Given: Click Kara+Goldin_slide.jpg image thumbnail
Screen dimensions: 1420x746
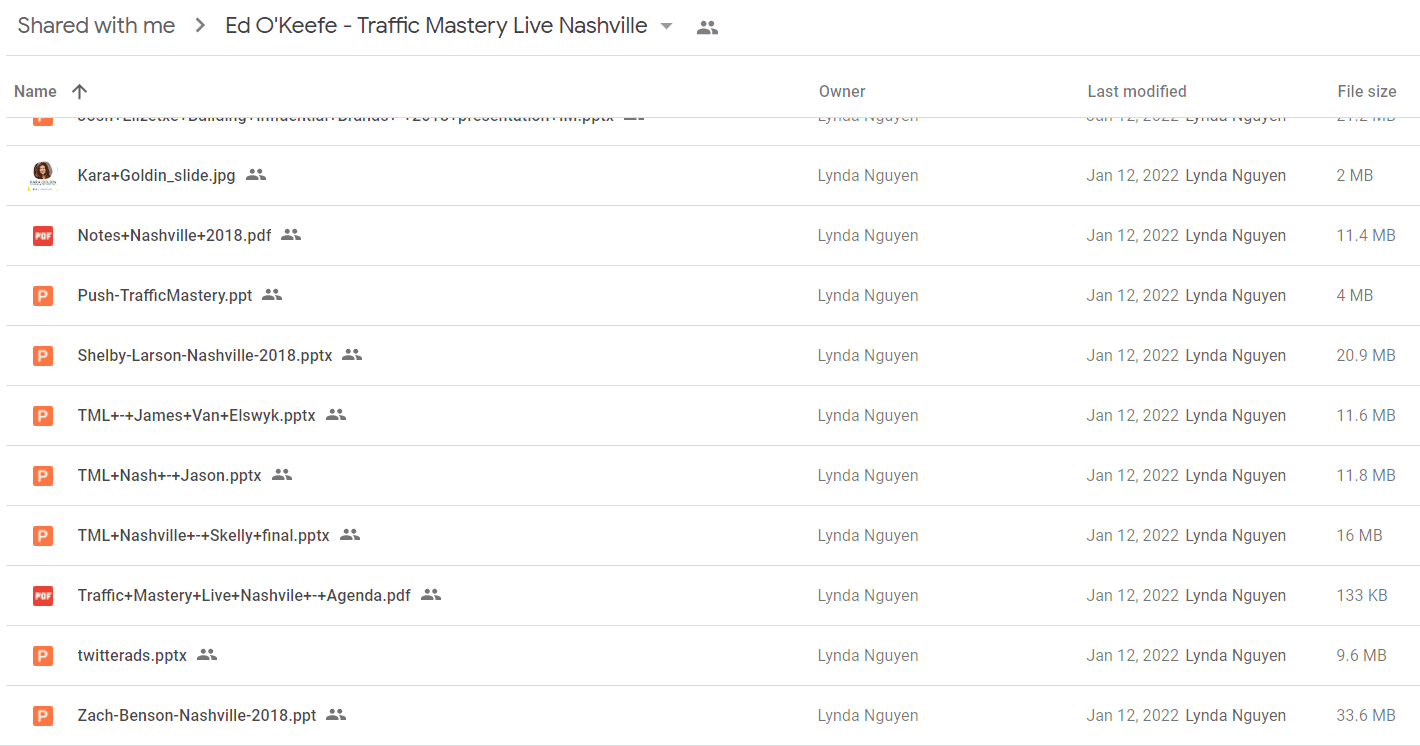Looking at the screenshot, I should [43, 175].
